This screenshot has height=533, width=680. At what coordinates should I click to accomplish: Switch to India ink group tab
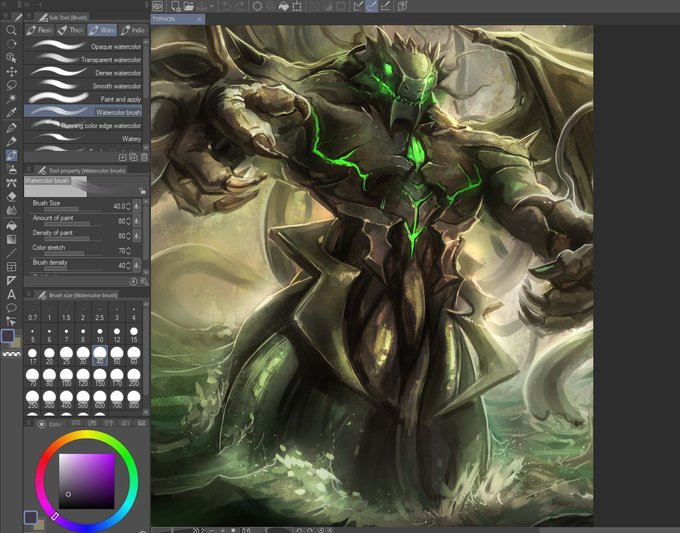point(133,30)
